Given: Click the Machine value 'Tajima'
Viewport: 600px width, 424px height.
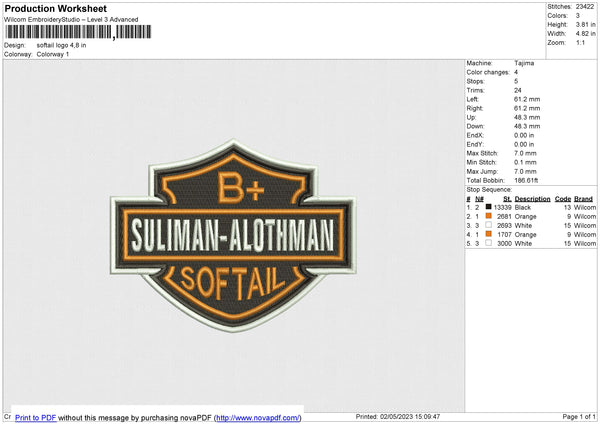Looking at the screenshot, I should [x=524, y=63].
